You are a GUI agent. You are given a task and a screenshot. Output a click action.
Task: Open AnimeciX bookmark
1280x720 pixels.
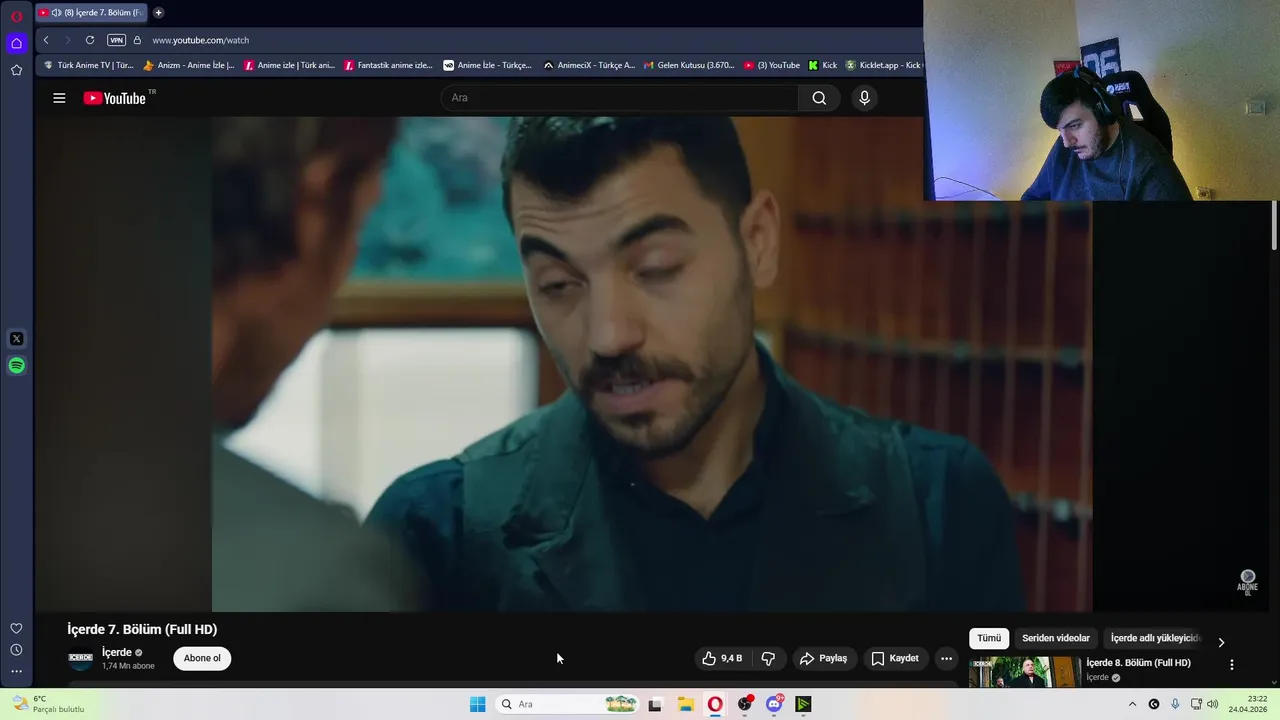coord(589,65)
